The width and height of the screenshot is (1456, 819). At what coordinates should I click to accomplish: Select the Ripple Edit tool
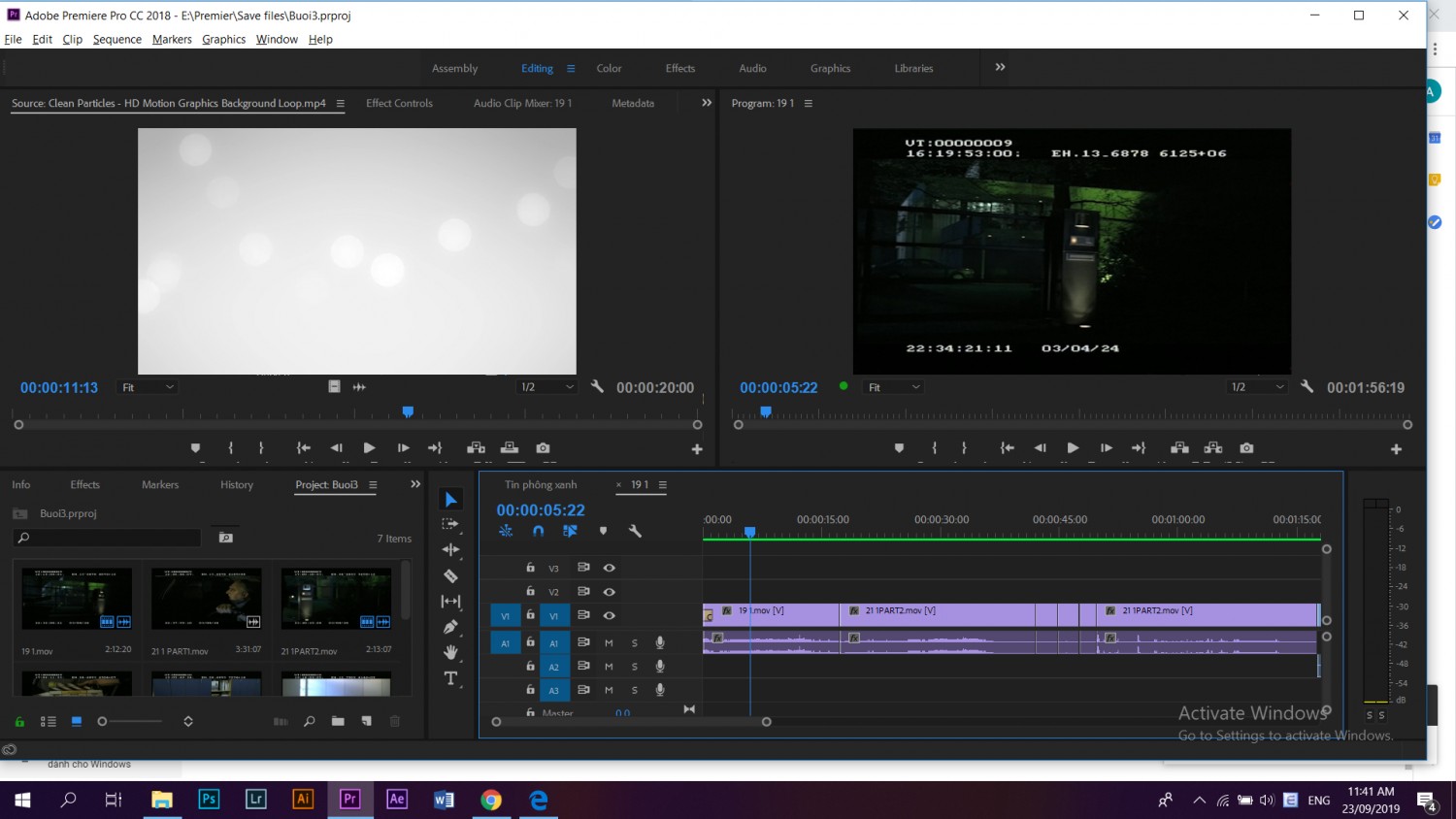tap(450, 549)
